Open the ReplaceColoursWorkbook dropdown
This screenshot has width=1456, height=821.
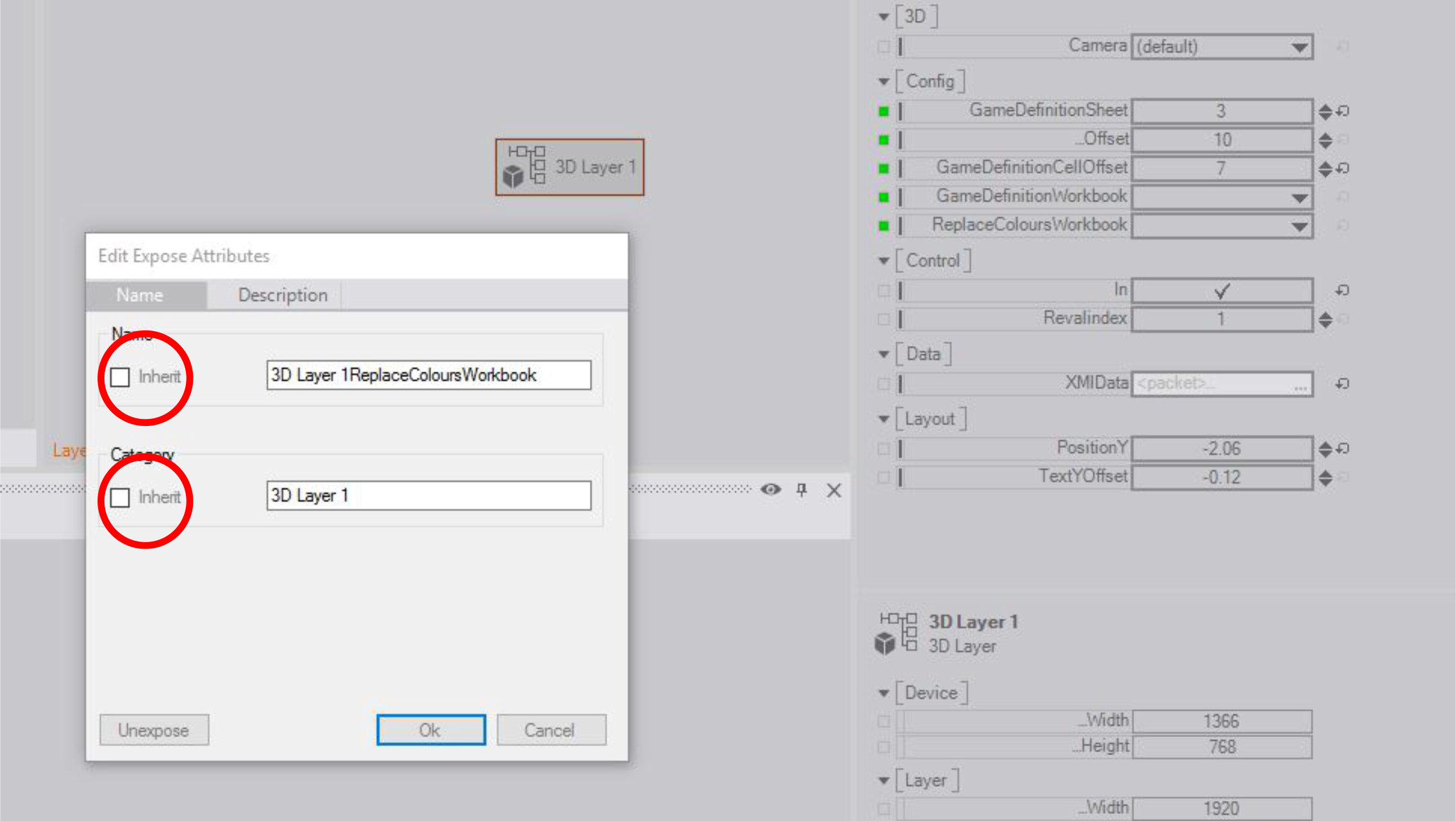point(1299,227)
